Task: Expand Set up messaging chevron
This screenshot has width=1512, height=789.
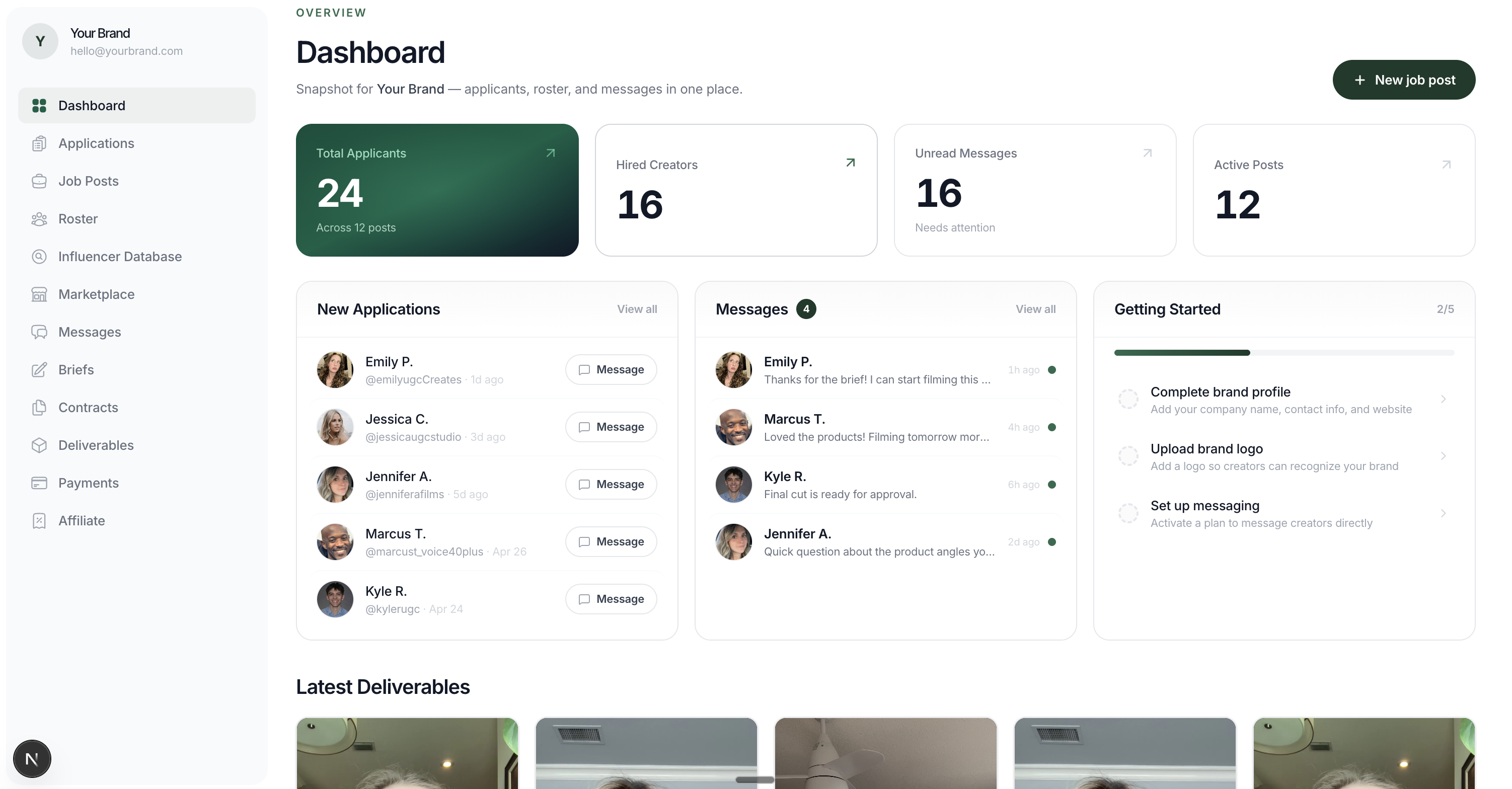Action: (1444, 513)
